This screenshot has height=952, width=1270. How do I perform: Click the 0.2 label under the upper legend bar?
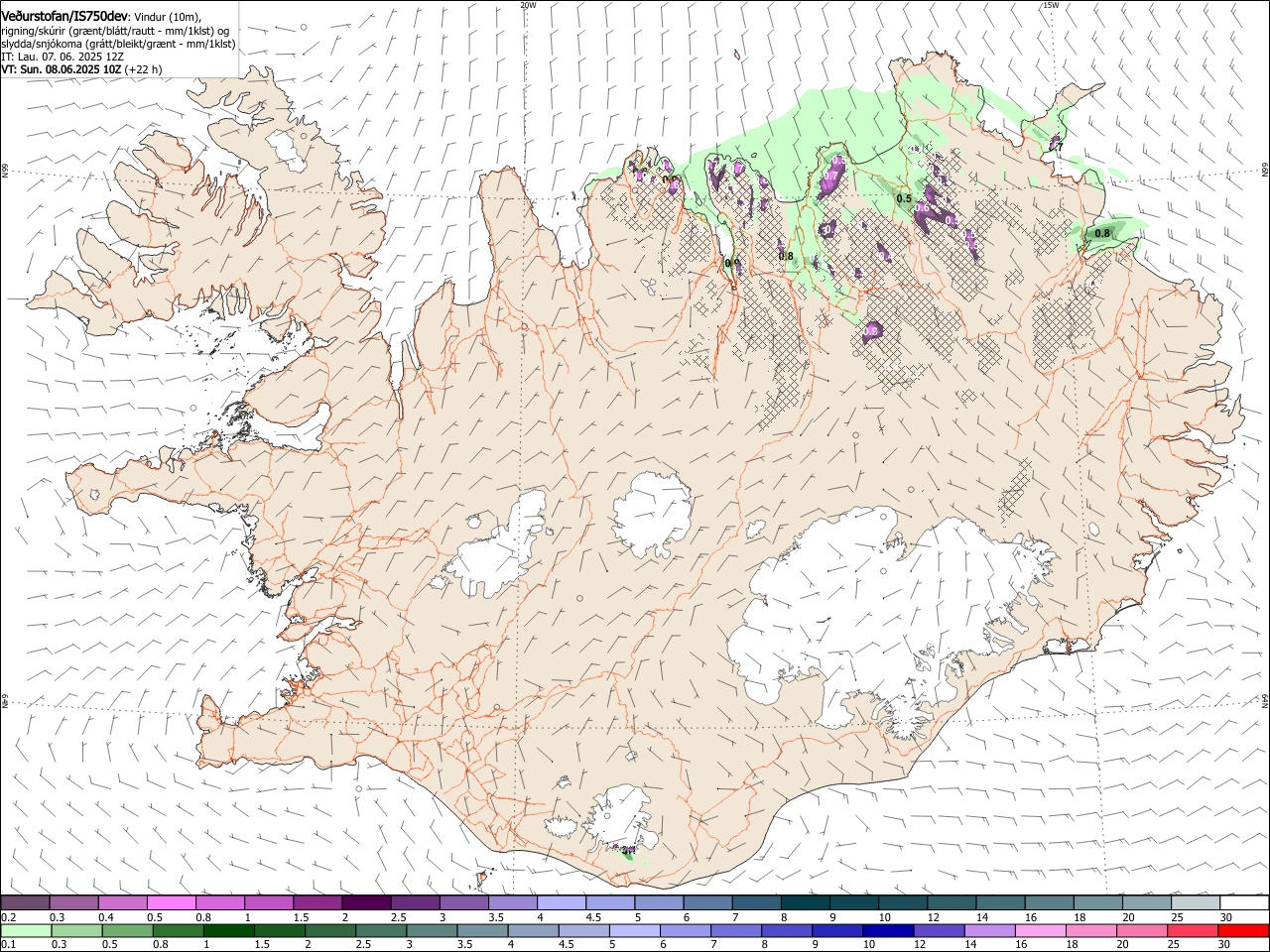click(7, 917)
